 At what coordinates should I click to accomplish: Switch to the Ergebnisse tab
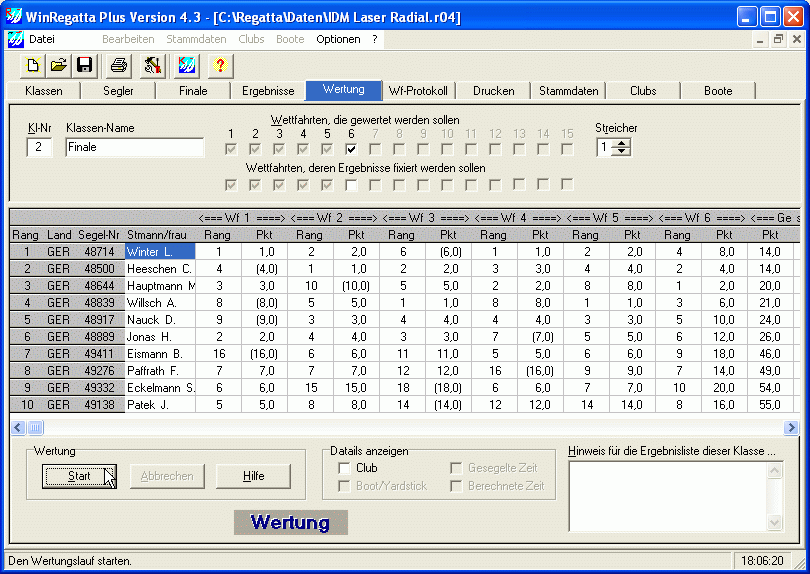[268, 91]
